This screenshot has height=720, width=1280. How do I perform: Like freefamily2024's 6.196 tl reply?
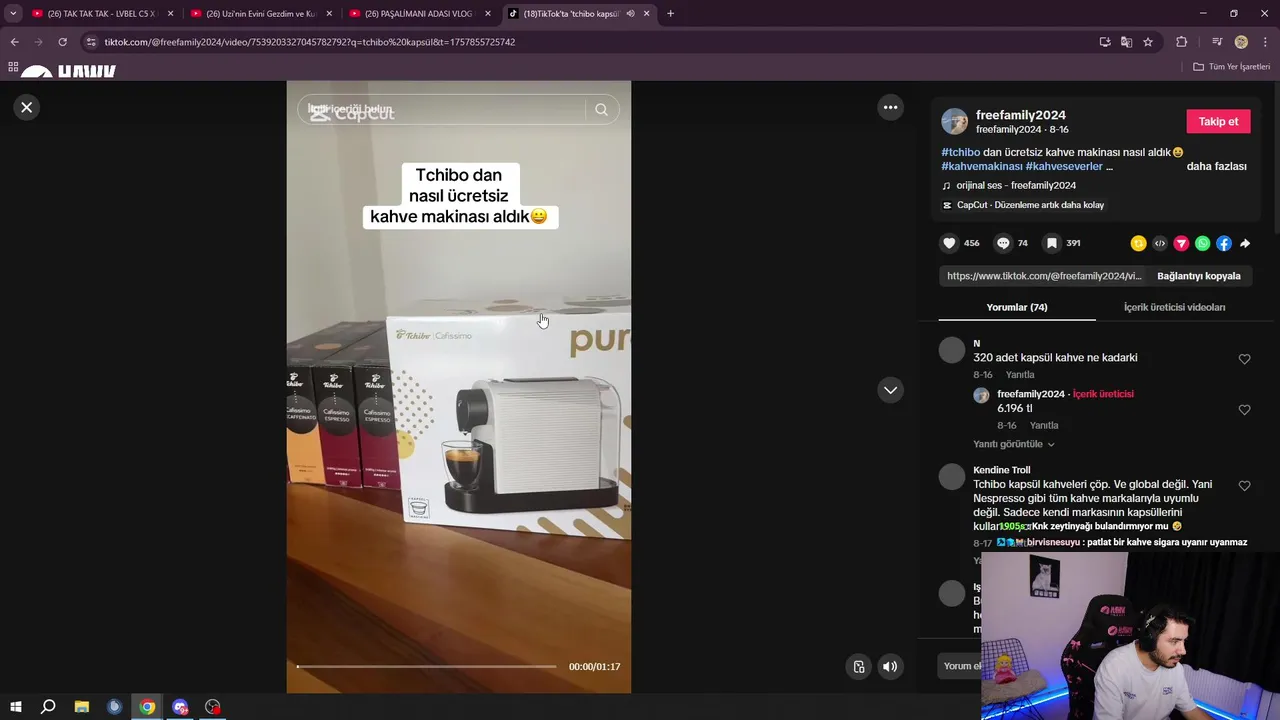tap(1244, 410)
